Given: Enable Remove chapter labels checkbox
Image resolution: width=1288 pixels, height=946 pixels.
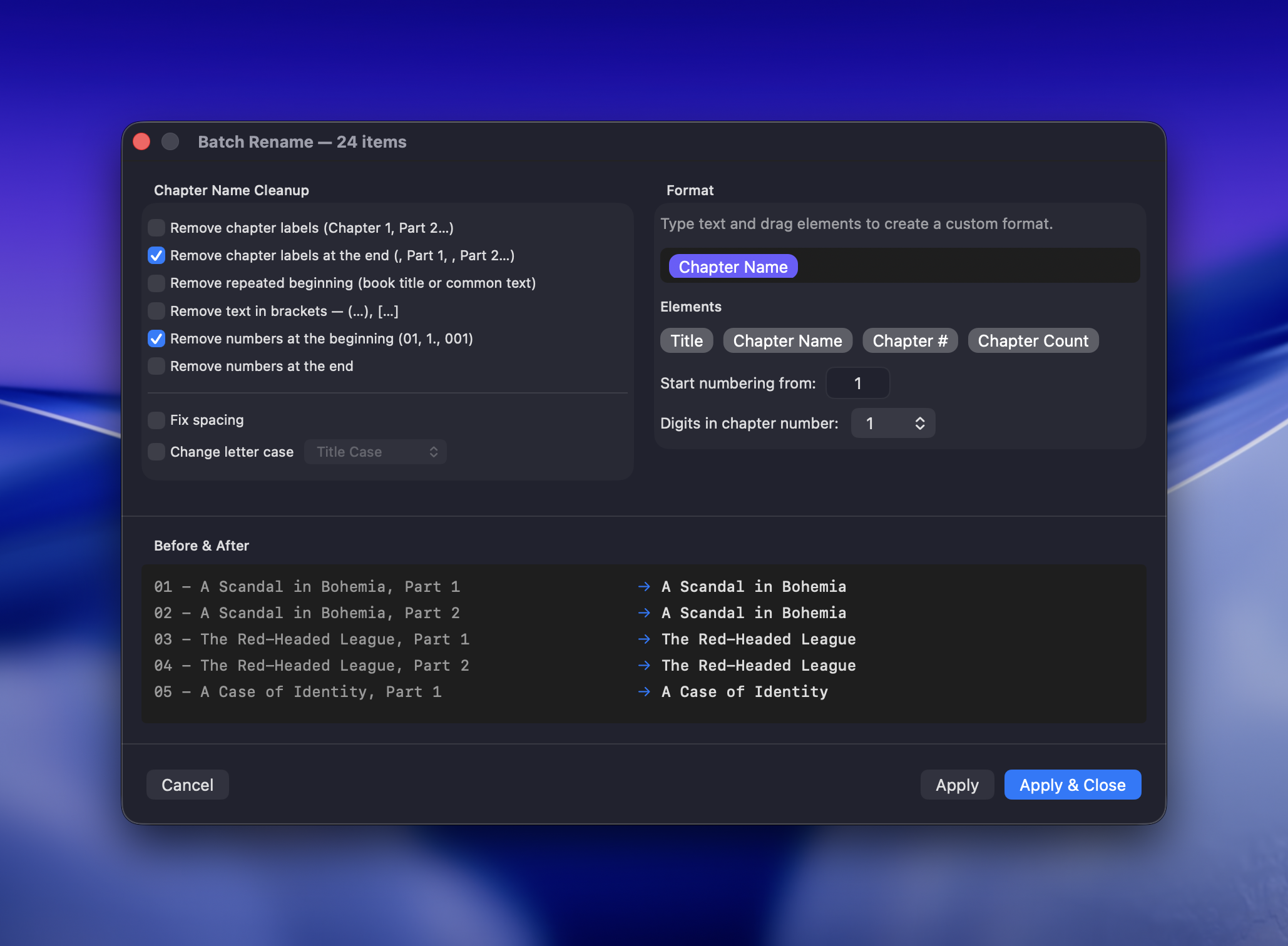Looking at the screenshot, I should (x=156, y=228).
